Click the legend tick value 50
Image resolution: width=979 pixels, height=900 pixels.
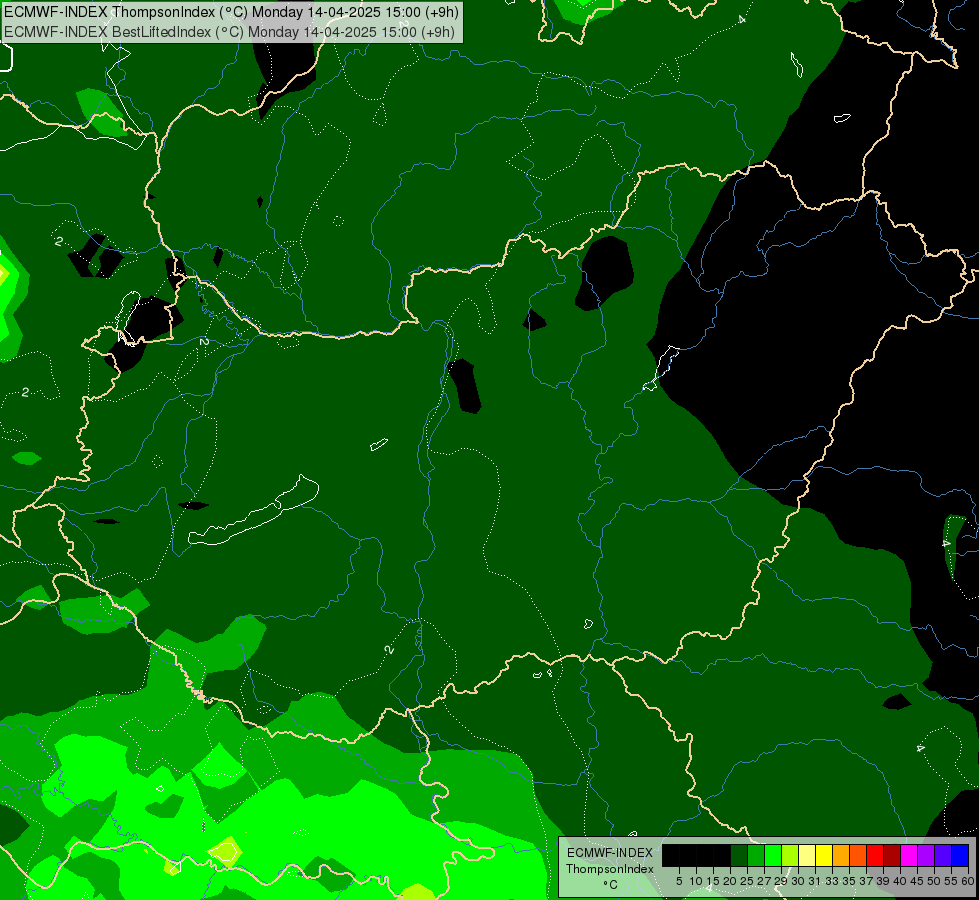pos(935,881)
